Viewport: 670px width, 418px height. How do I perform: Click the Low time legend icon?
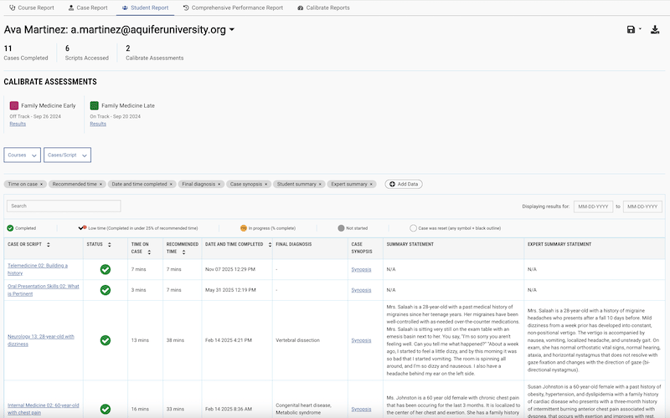coord(82,228)
